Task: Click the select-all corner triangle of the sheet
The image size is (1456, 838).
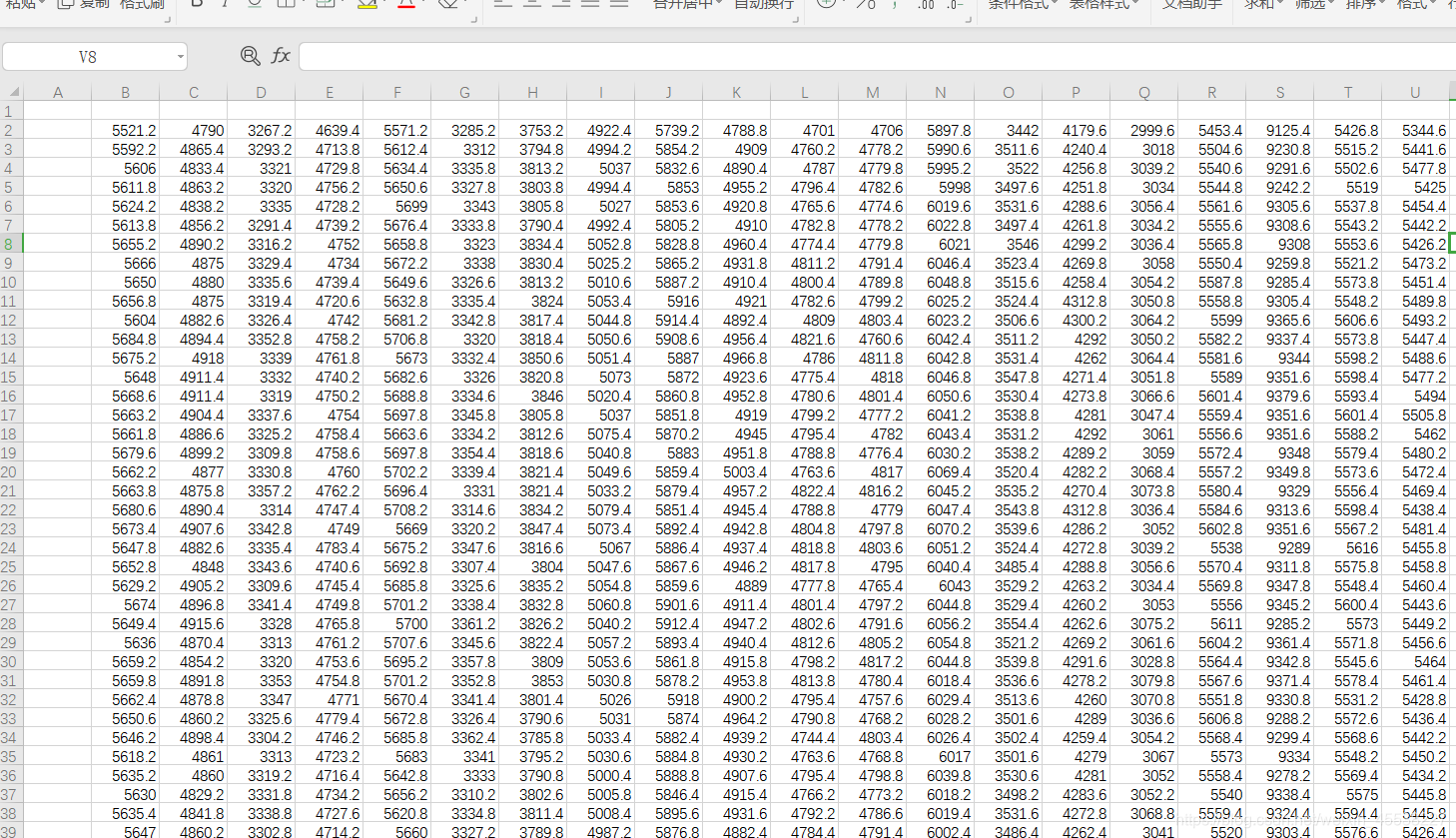Action: pyautogui.click(x=12, y=93)
